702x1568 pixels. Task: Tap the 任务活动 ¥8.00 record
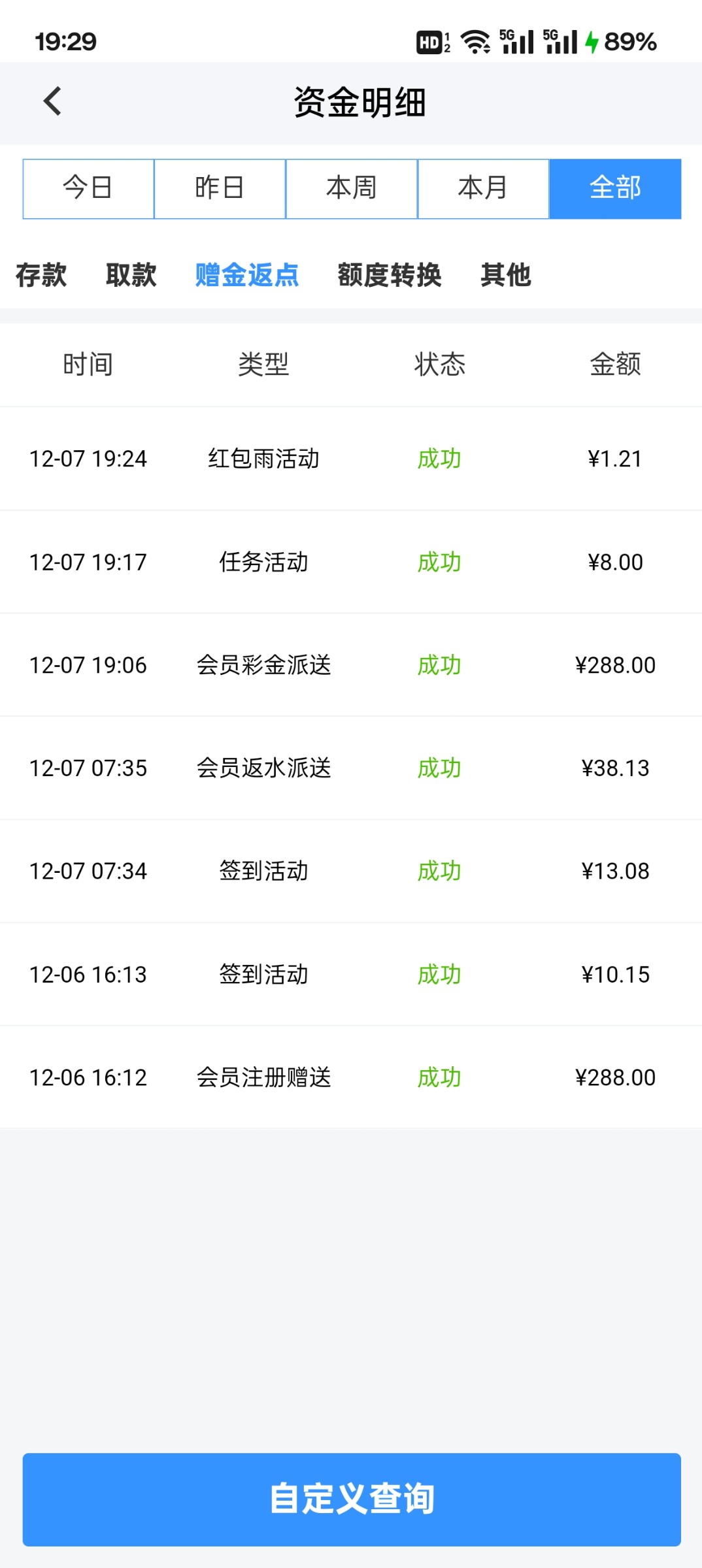point(351,562)
